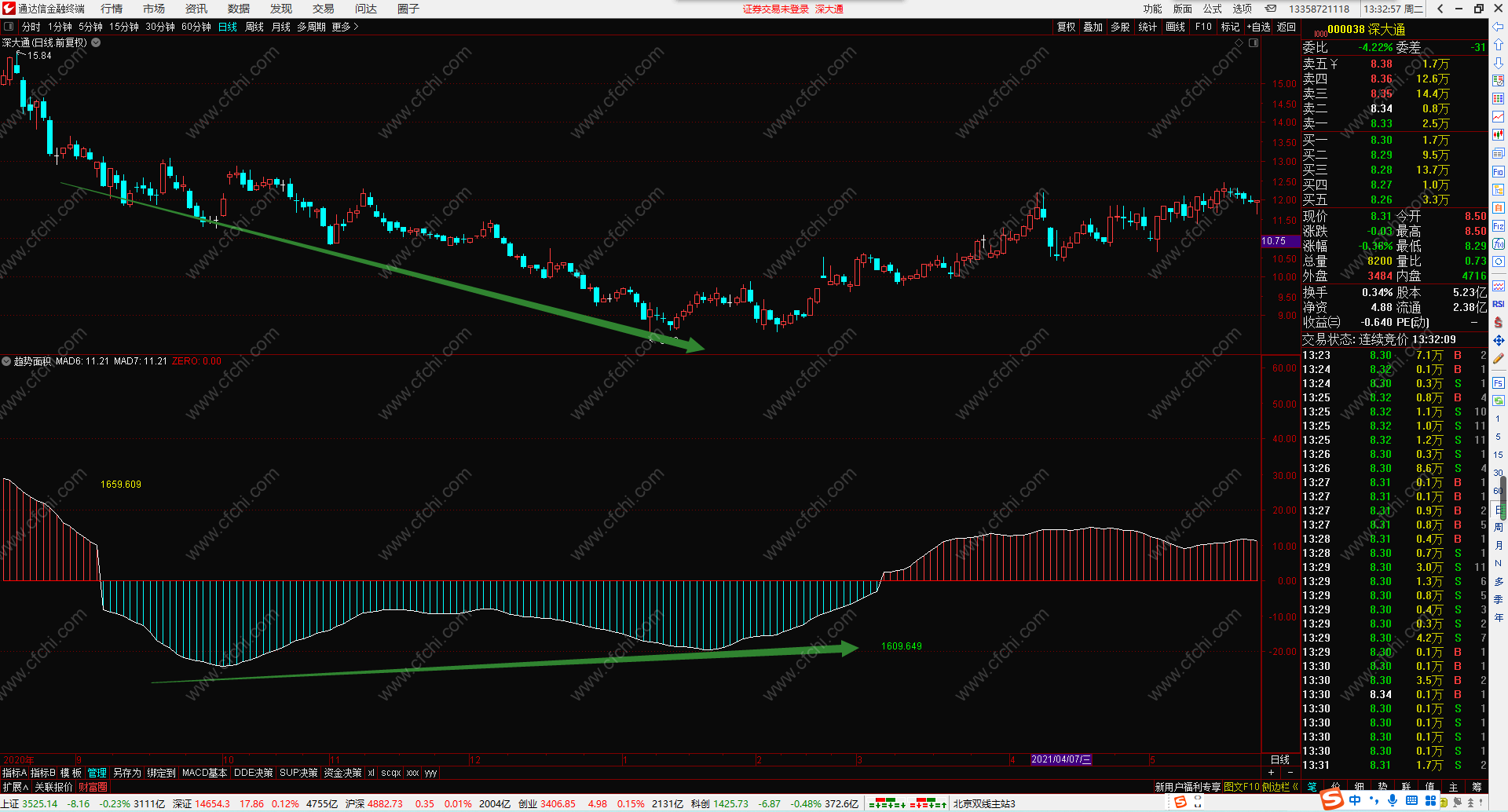Expand the 扩展 panel at bottom left
Viewport: 1508px width, 812px height.
coord(15,787)
